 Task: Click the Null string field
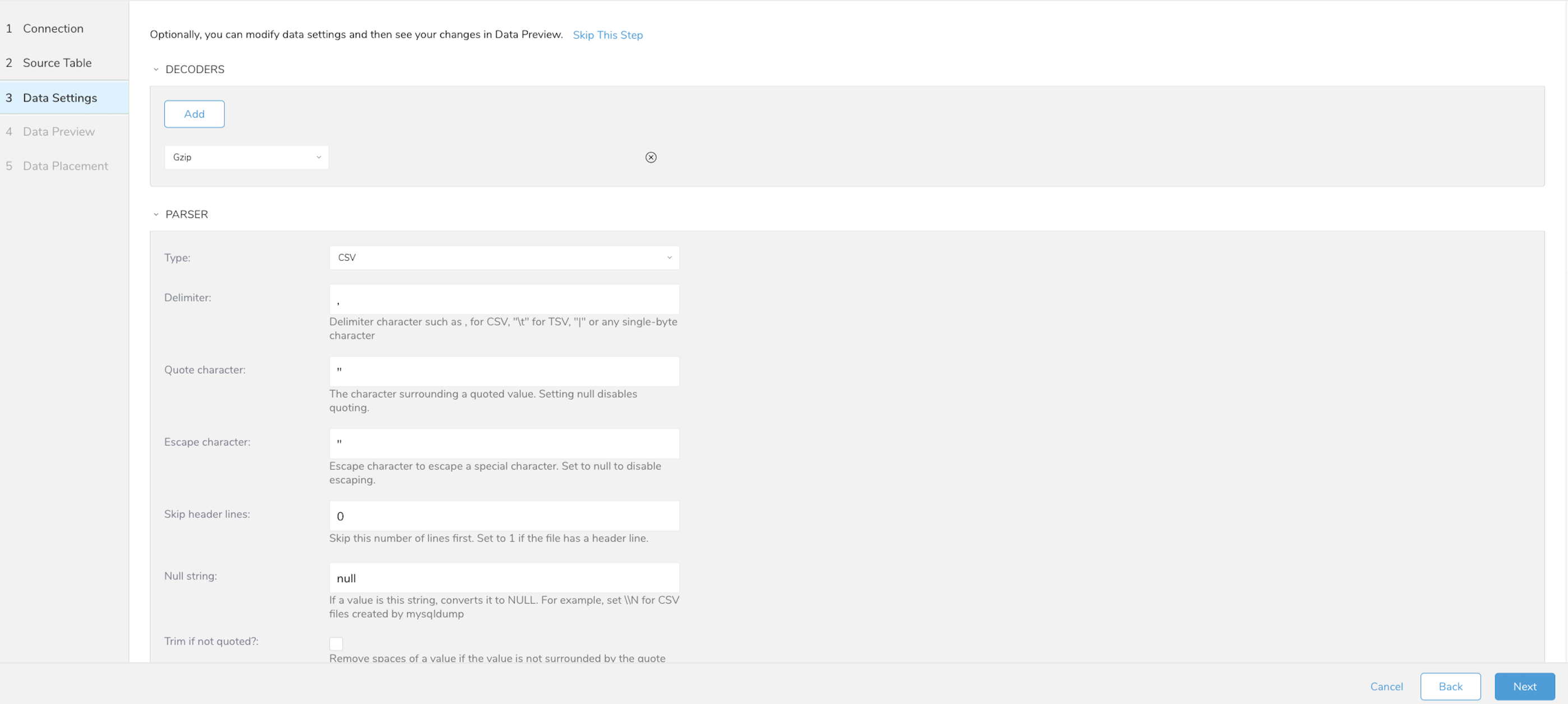pyautogui.click(x=504, y=578)
